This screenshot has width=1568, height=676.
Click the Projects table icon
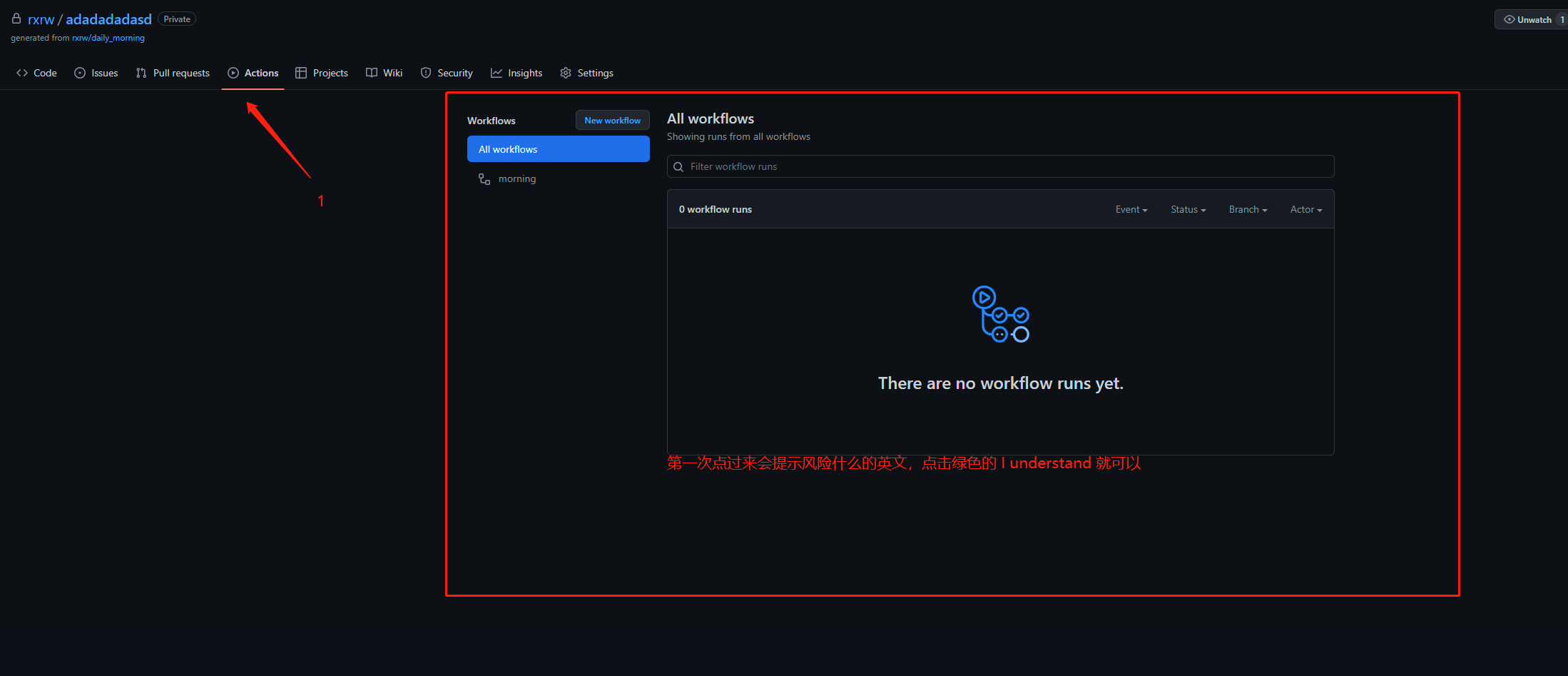(x=301, y=73)
